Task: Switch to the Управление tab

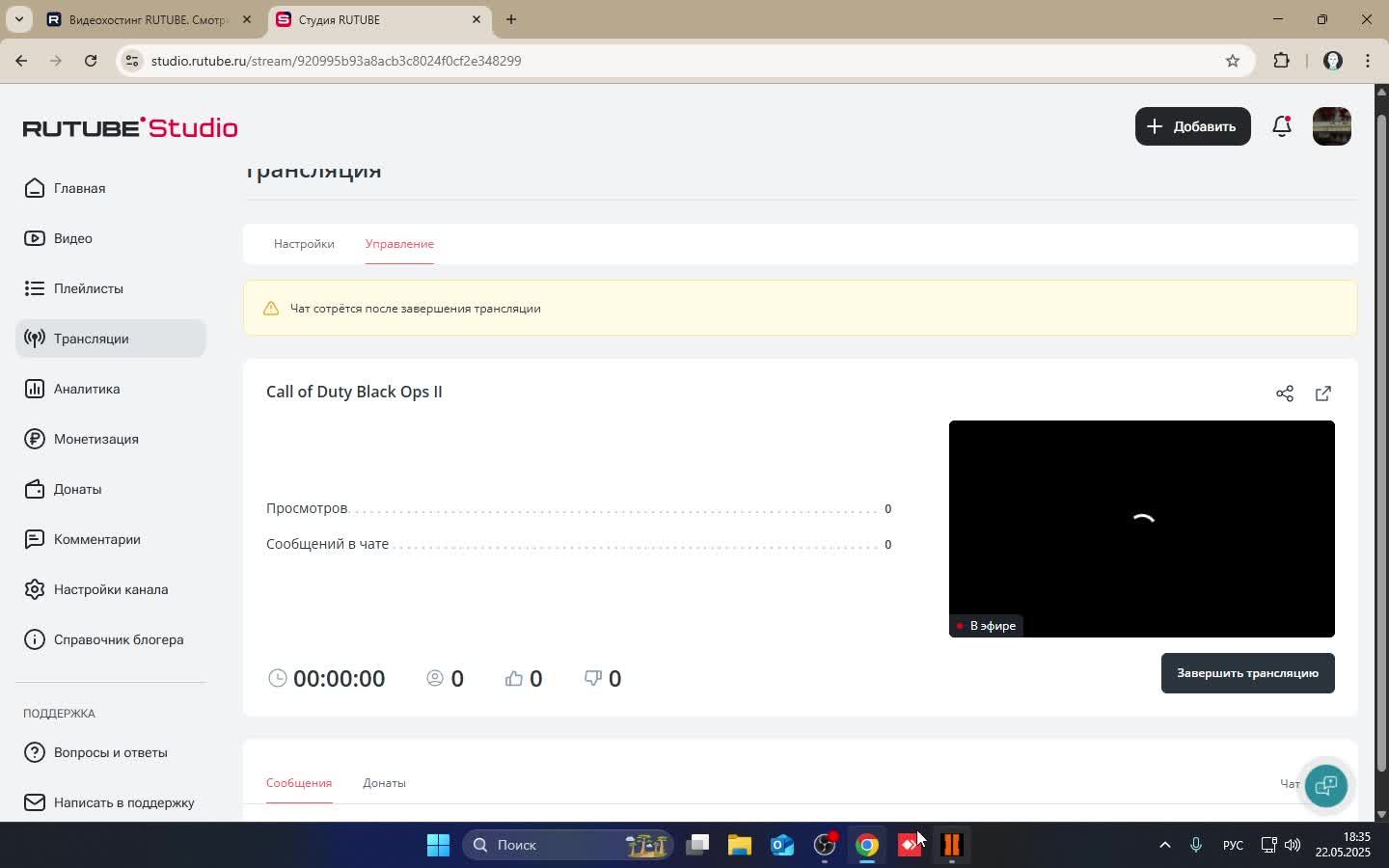Action: click(x=399, y=244)
